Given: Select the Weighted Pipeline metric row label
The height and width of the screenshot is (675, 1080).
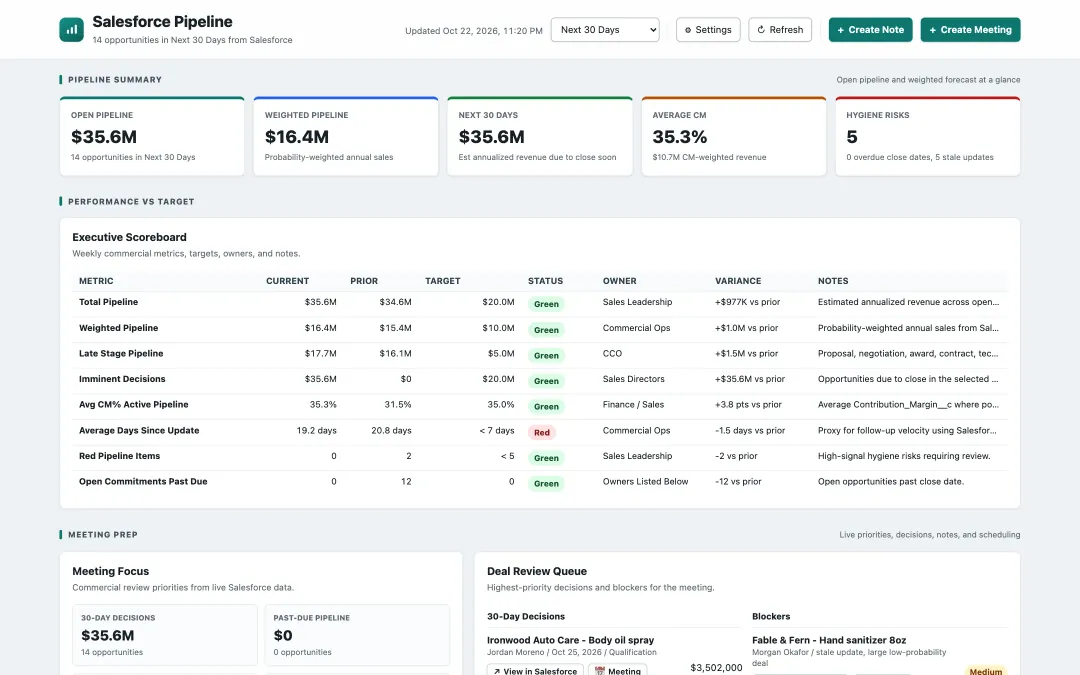Looking at the screenshot, I should click(x=118, y=328).
